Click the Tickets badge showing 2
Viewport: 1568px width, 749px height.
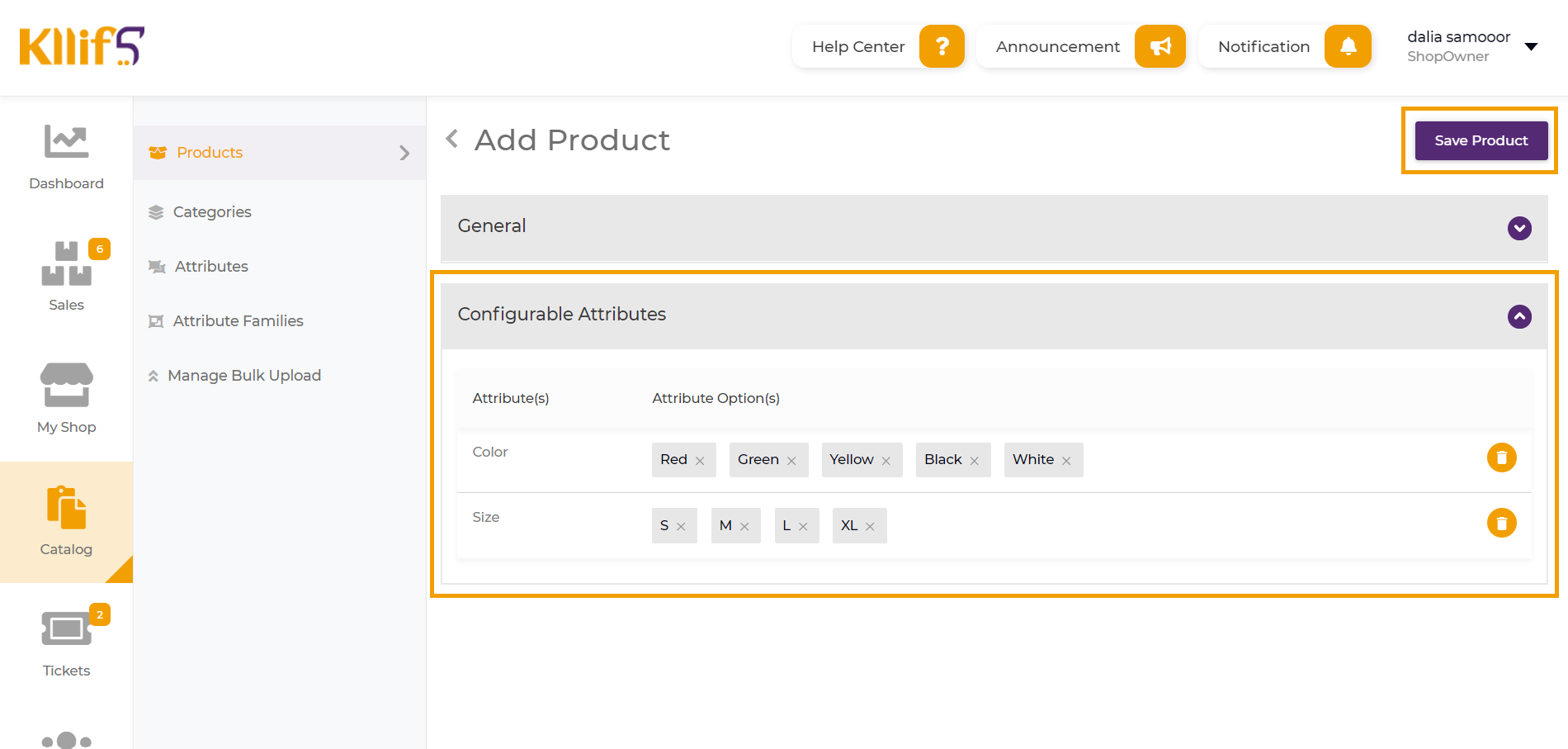click(100, 614)
